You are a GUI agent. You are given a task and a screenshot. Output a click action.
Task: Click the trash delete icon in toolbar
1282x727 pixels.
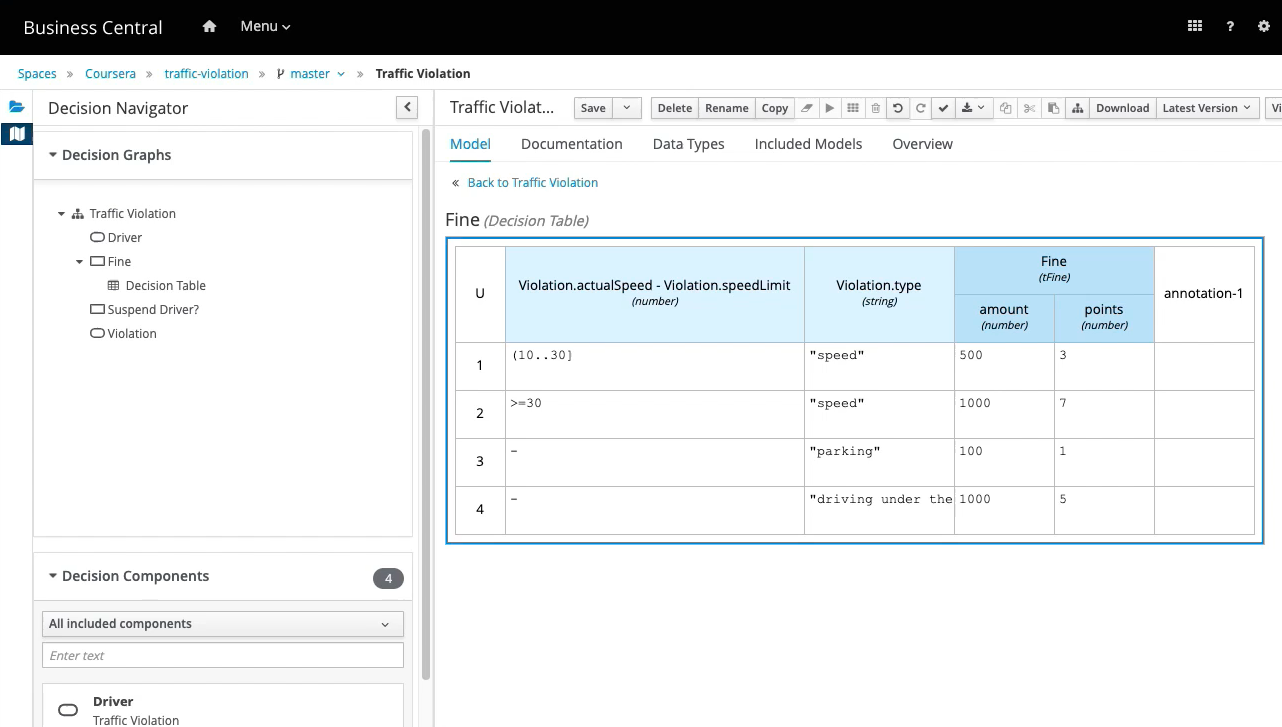[x=875, y=108]
